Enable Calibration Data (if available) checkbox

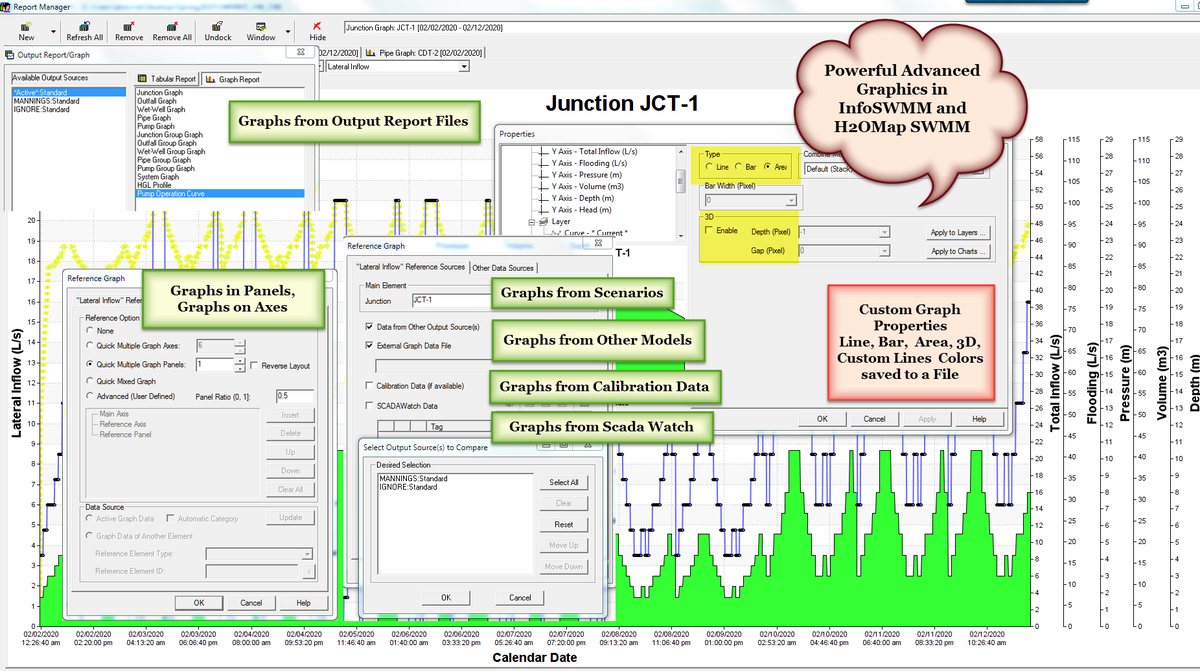pyautogui.click(x=370, y=385)
